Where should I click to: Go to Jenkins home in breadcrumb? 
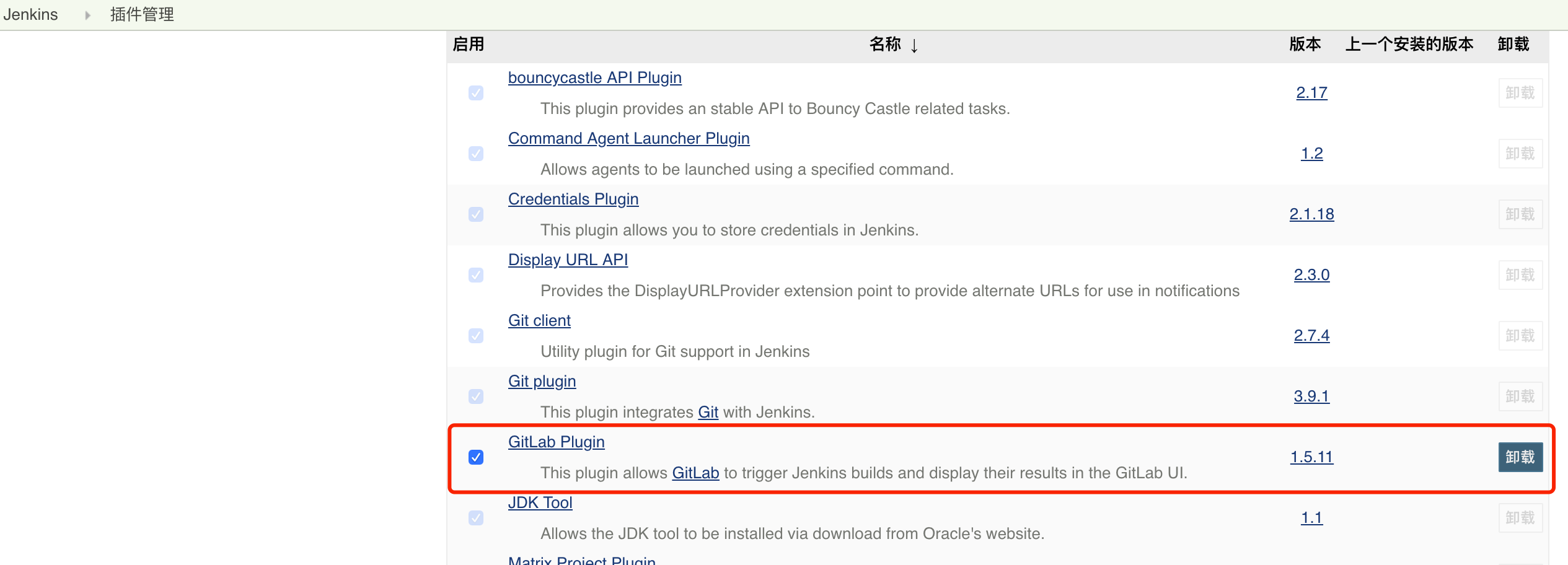pos(30,14)
